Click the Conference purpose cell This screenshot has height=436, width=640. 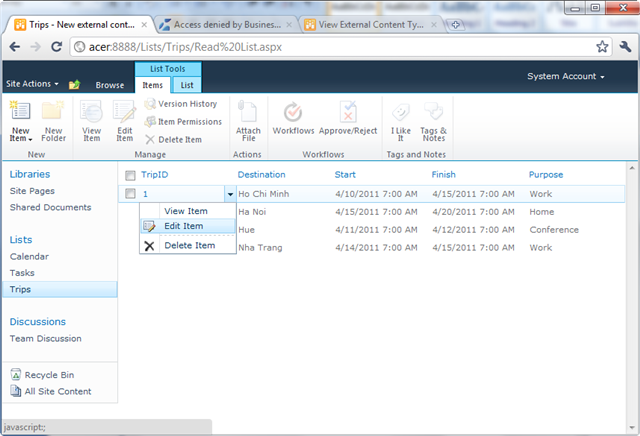[554, 230]
